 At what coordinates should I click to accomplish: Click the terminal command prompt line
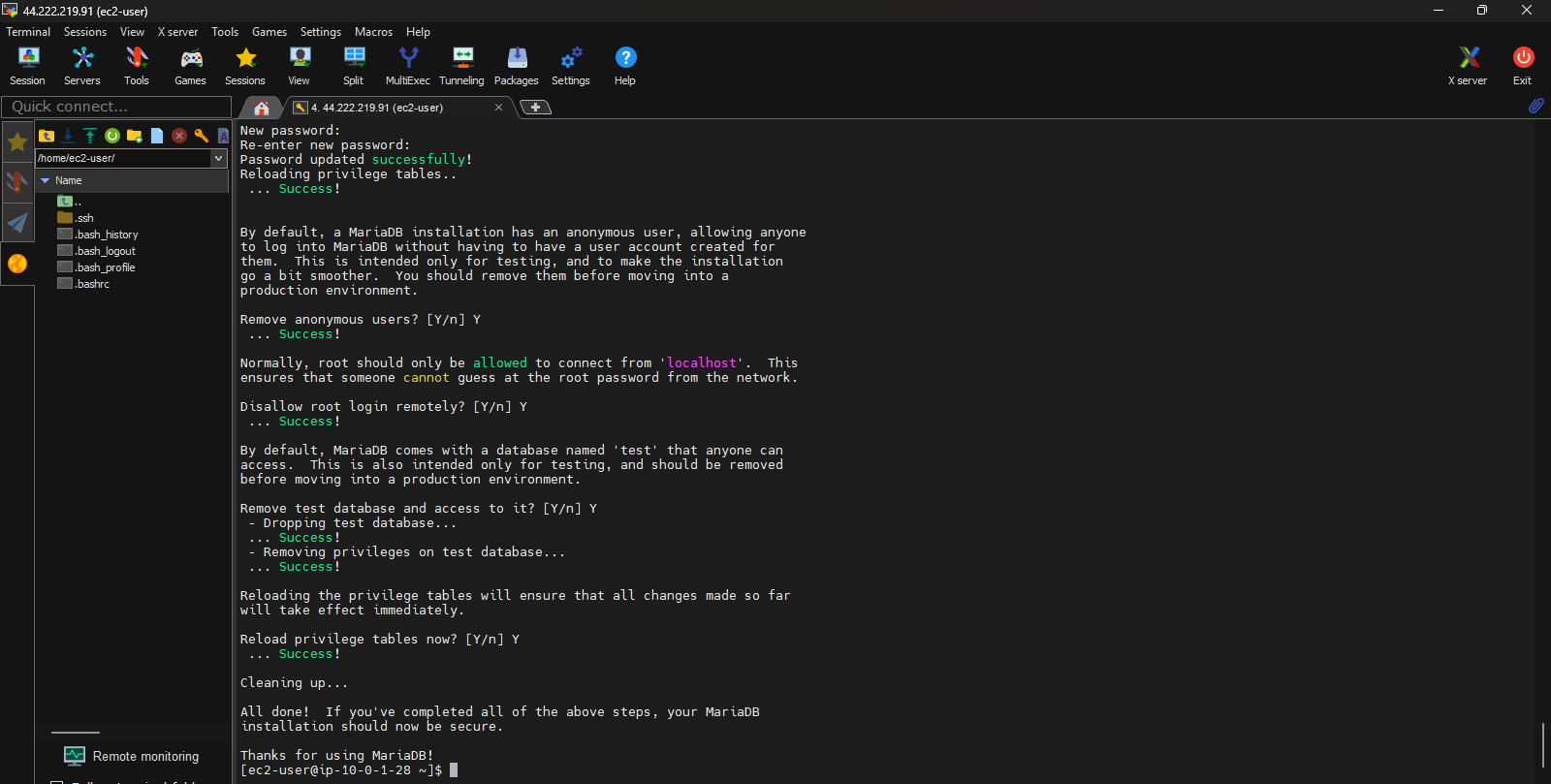click(x=349, y=770)
